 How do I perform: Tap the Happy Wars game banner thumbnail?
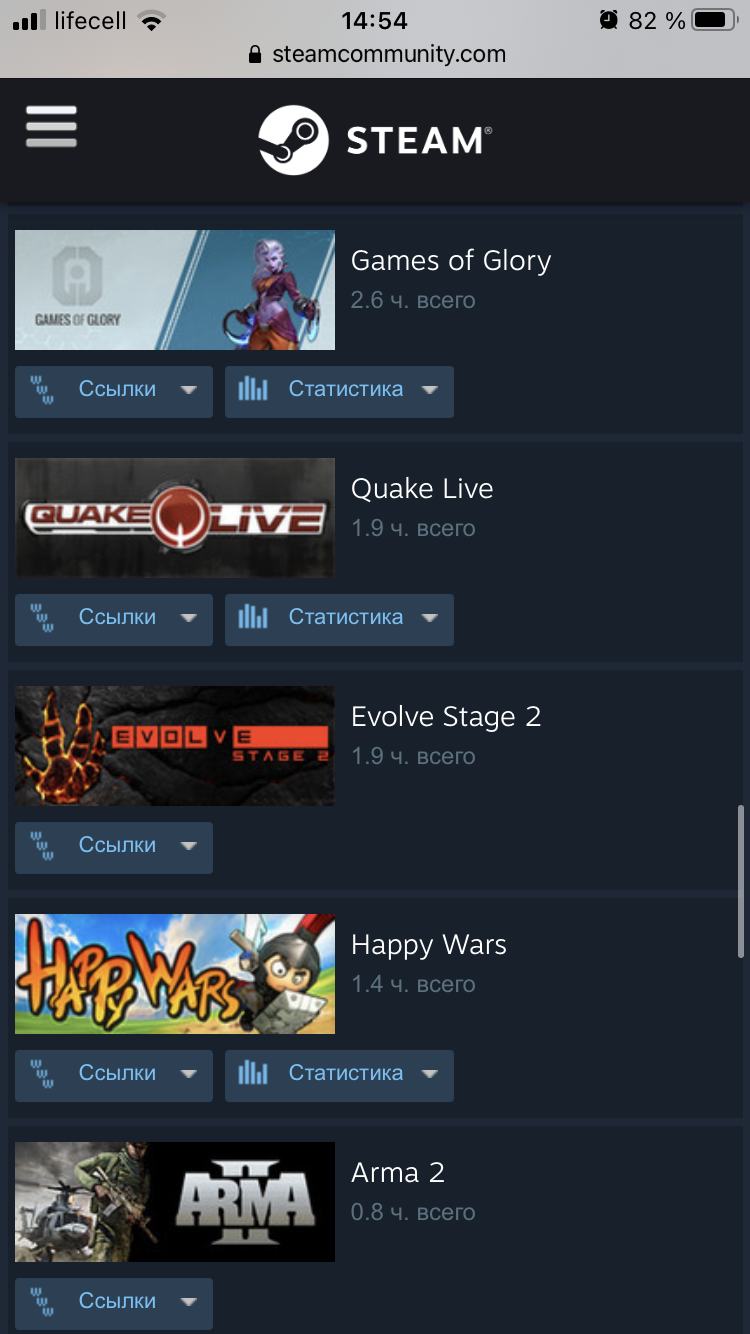175,974
